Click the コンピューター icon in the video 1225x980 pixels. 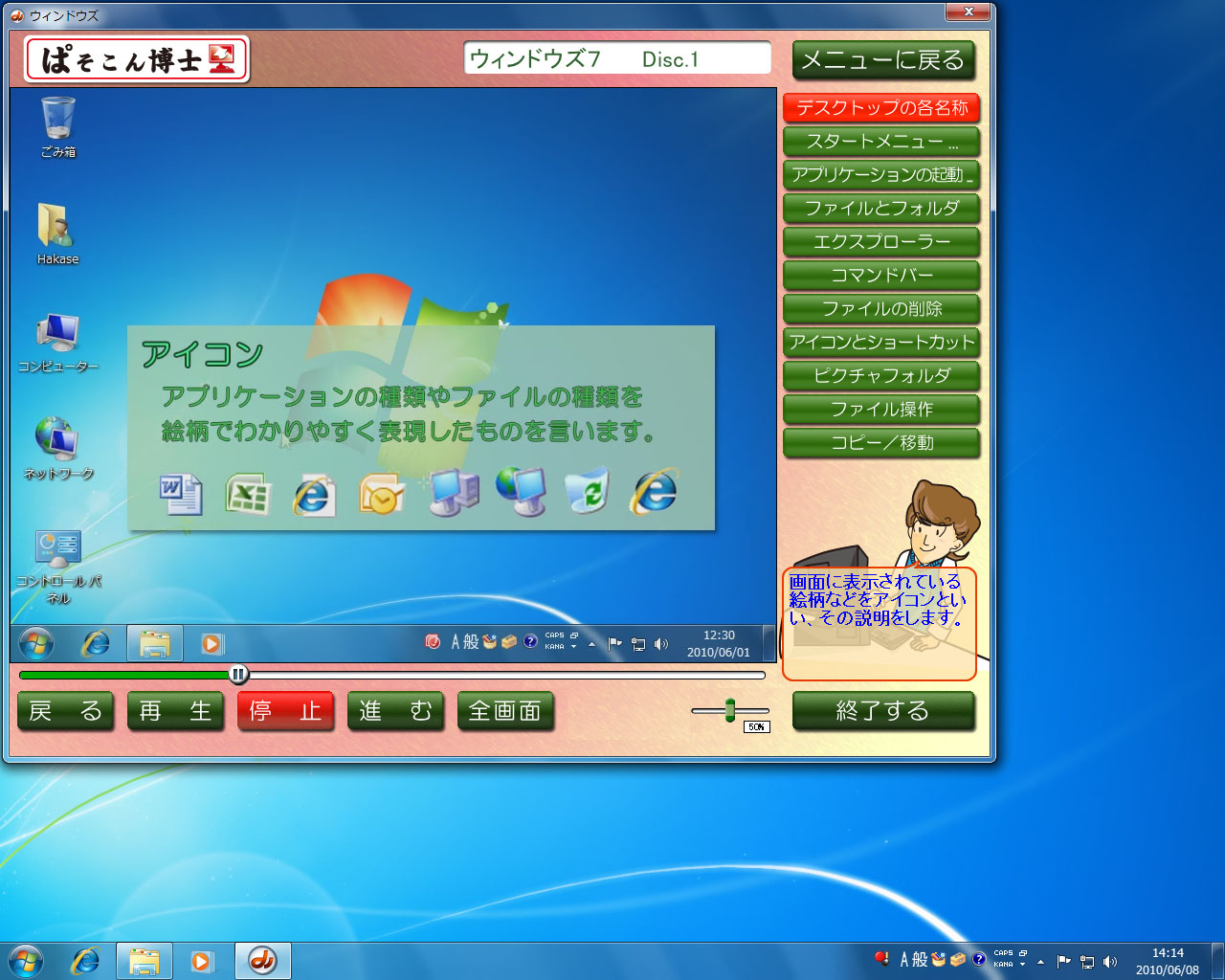(57, 333)
